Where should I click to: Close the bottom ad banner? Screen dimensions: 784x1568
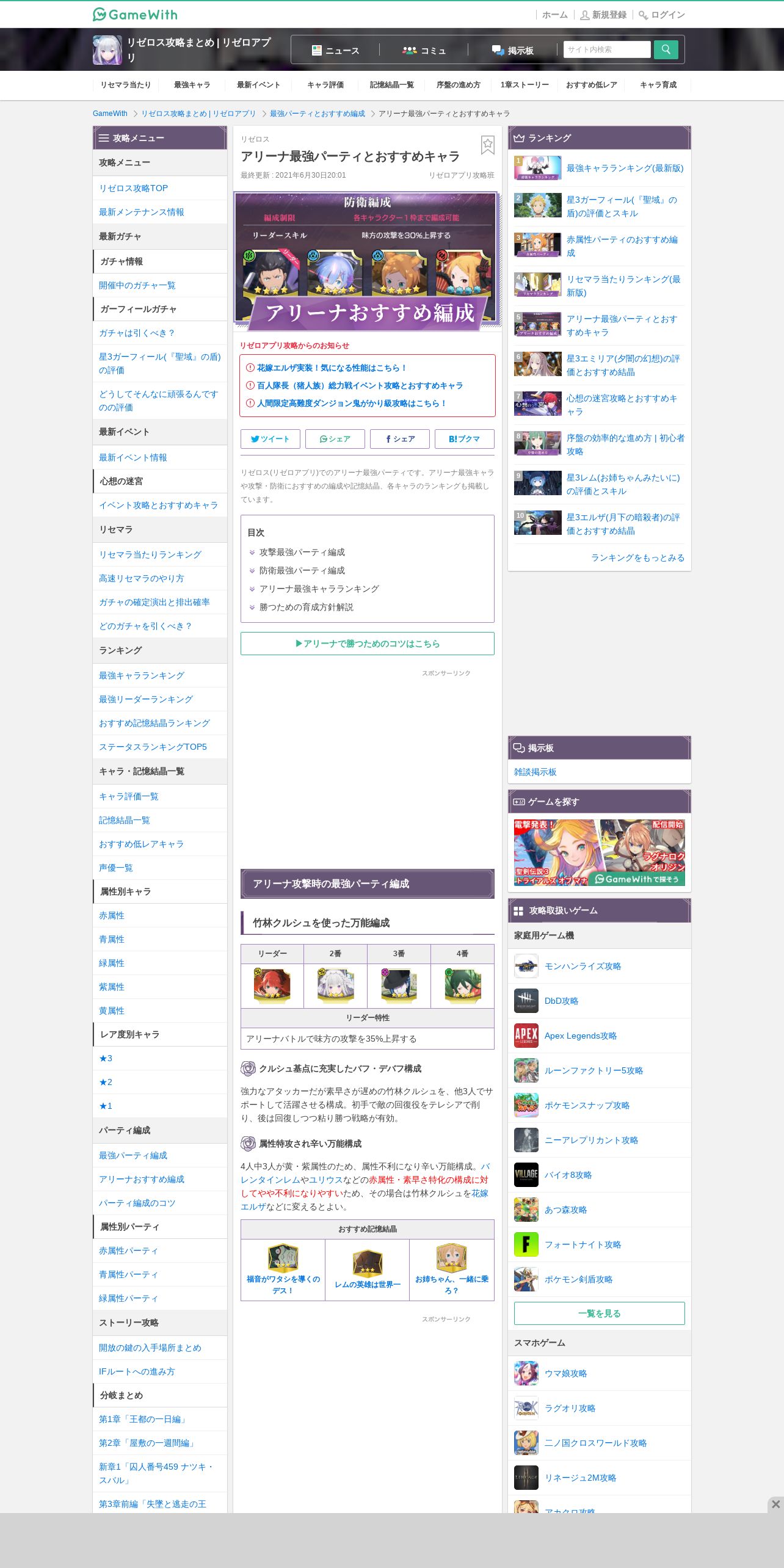coord(775,1504)
